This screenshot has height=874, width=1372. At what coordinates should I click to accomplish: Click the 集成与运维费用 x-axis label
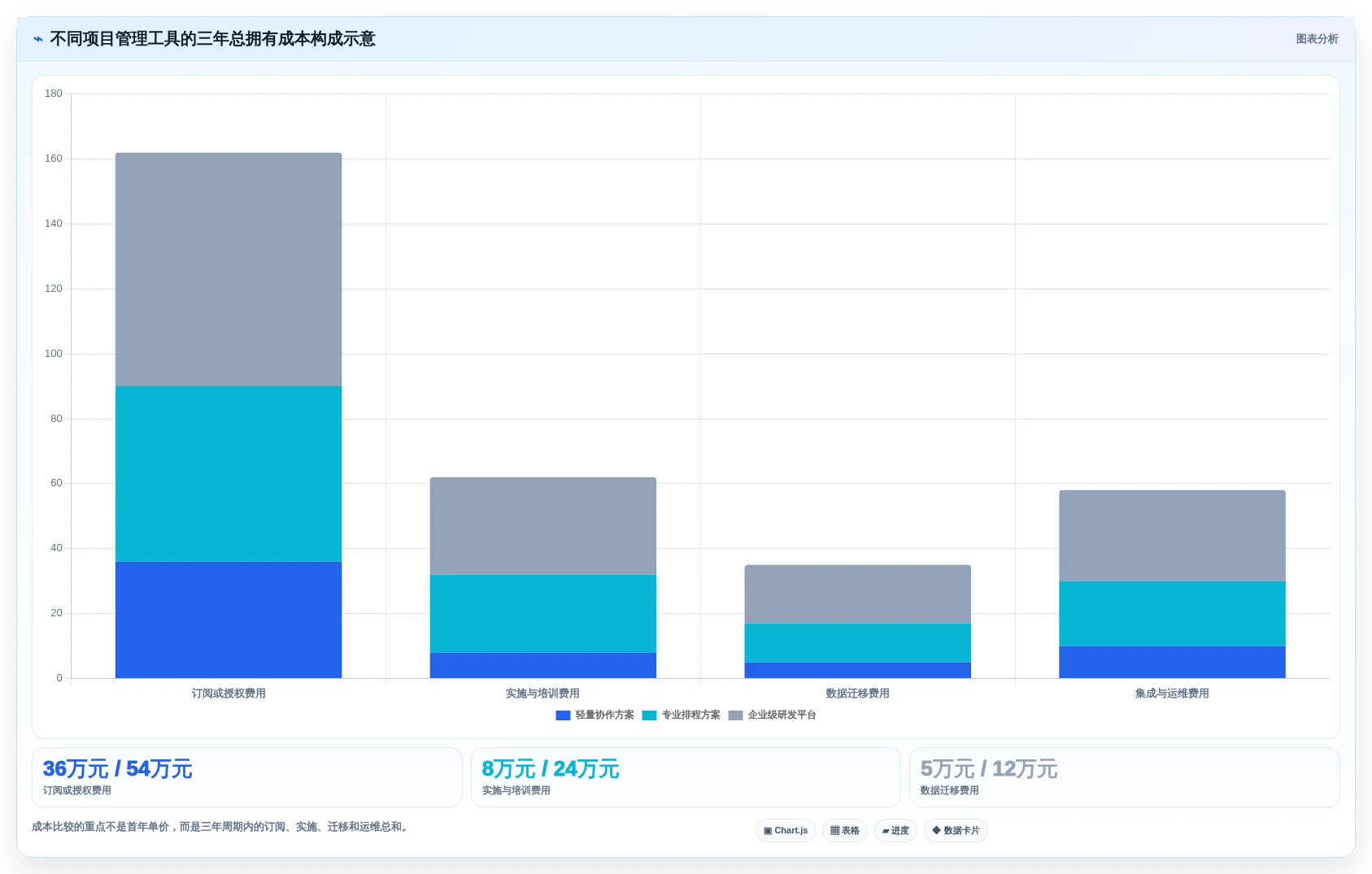1172,694
